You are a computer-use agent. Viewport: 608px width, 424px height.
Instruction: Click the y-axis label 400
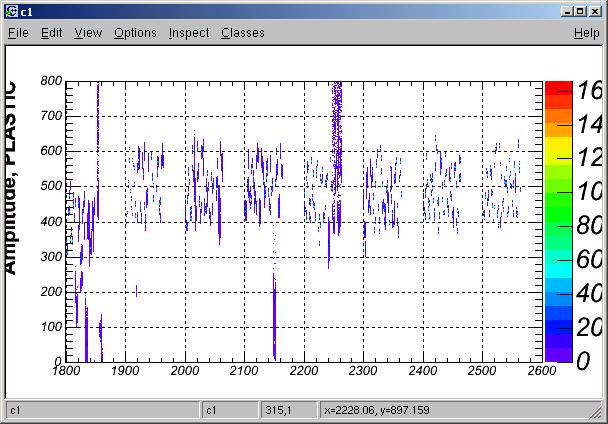[51, 222]
